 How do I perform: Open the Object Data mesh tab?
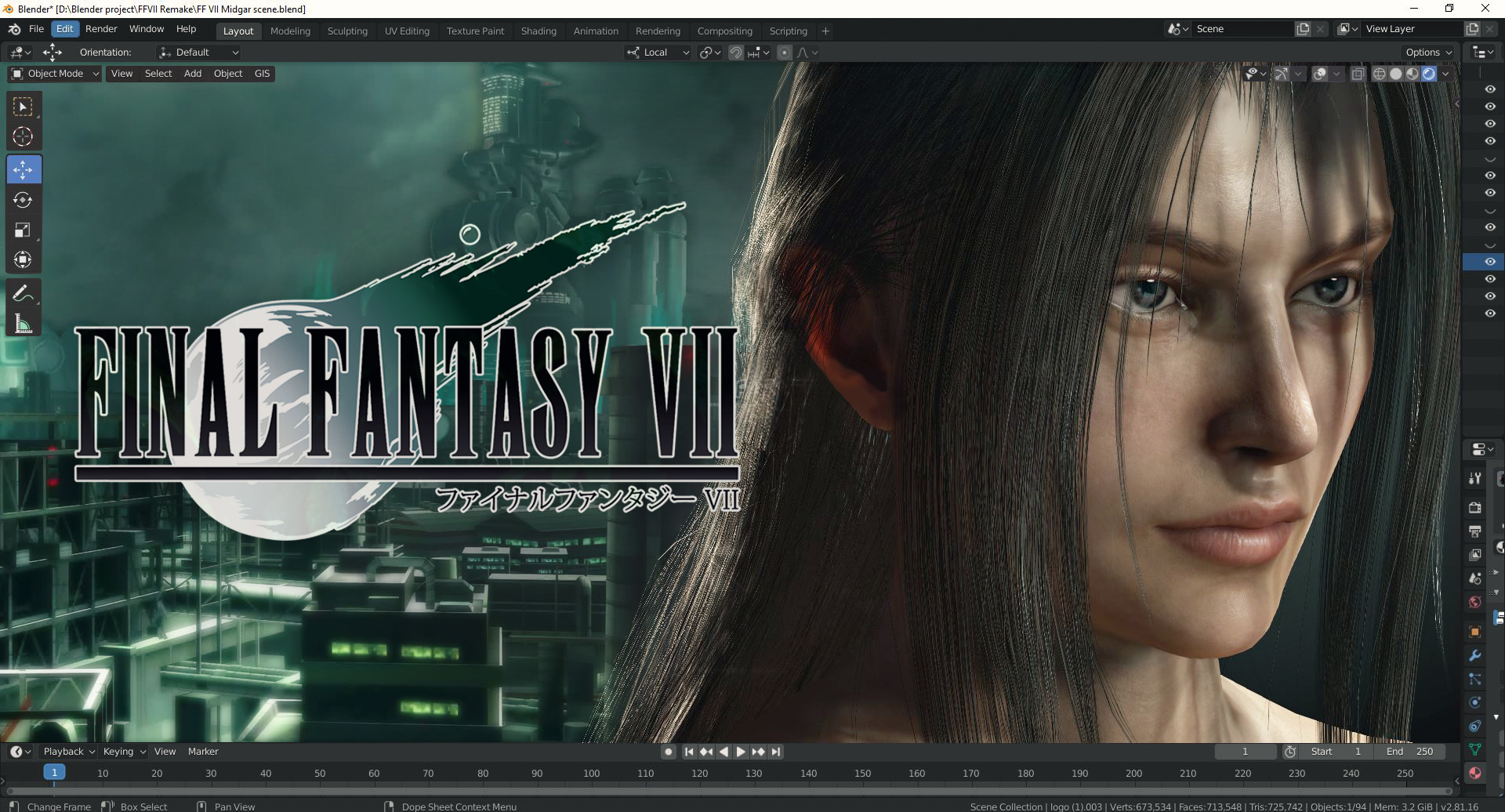point(1475,749)
